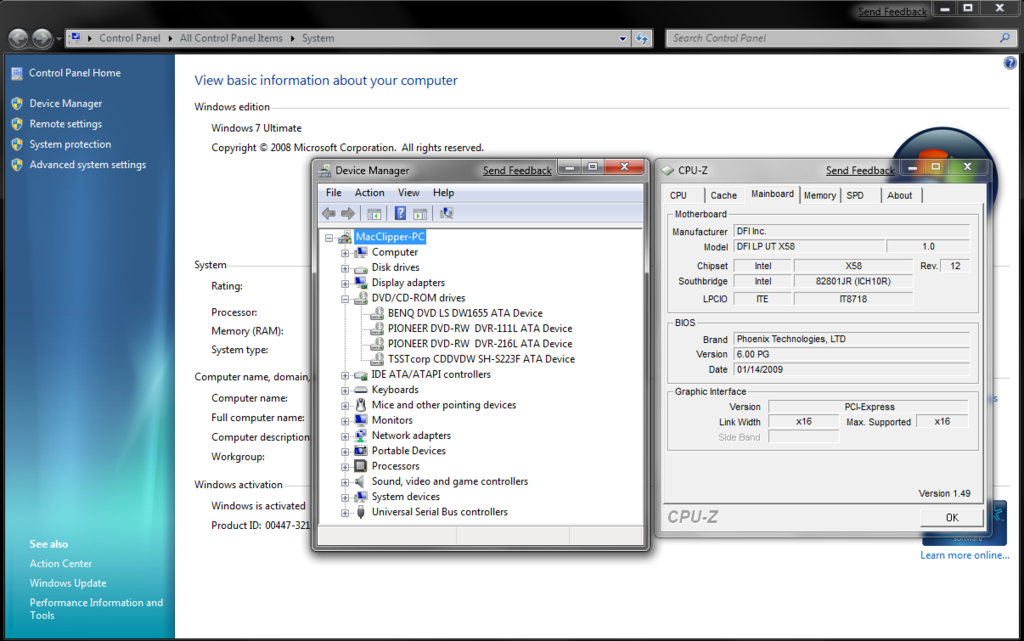1024x641 pixels.
Task: Click the Display adapters category icon
Action: coord(360,283)
